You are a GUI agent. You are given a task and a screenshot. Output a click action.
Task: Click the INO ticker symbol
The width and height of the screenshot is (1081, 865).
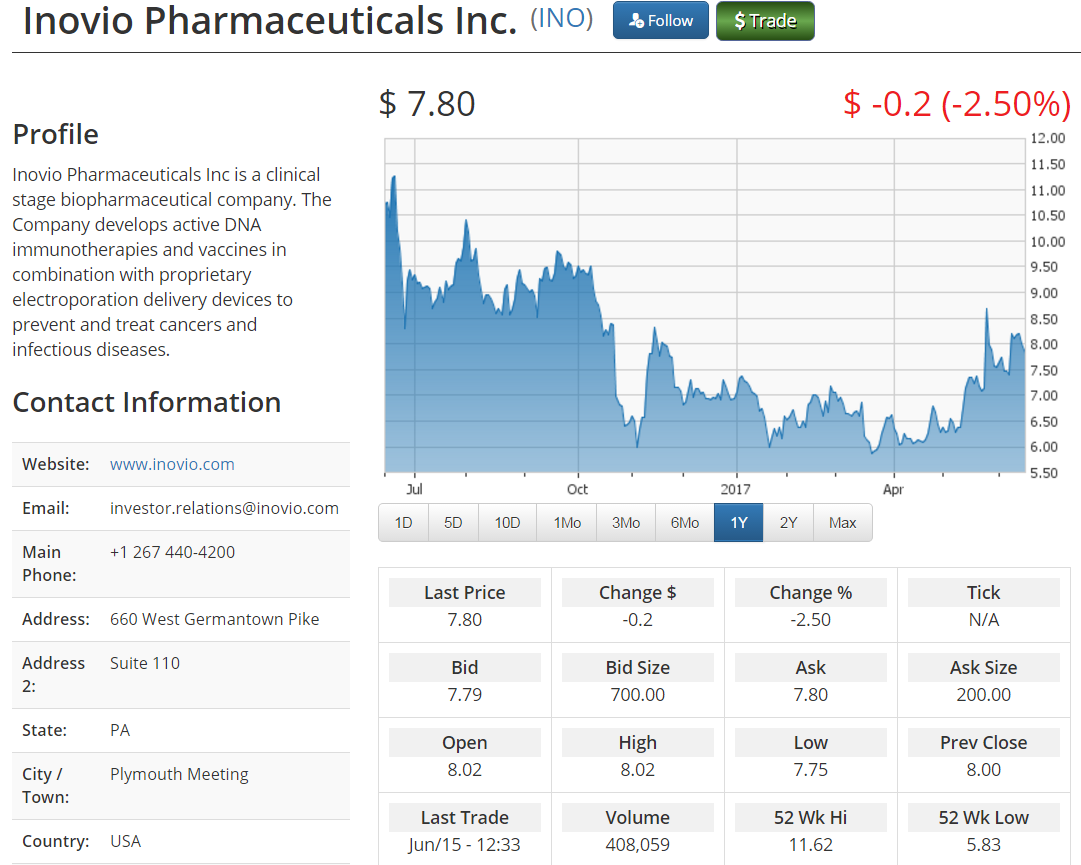[562, 19]
